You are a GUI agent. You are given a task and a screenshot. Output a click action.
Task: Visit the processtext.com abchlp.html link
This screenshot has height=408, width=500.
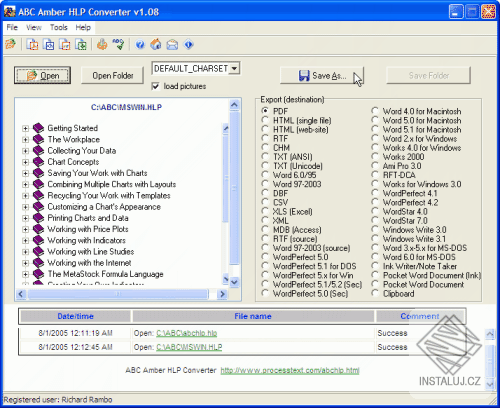(x=290, y=370)
